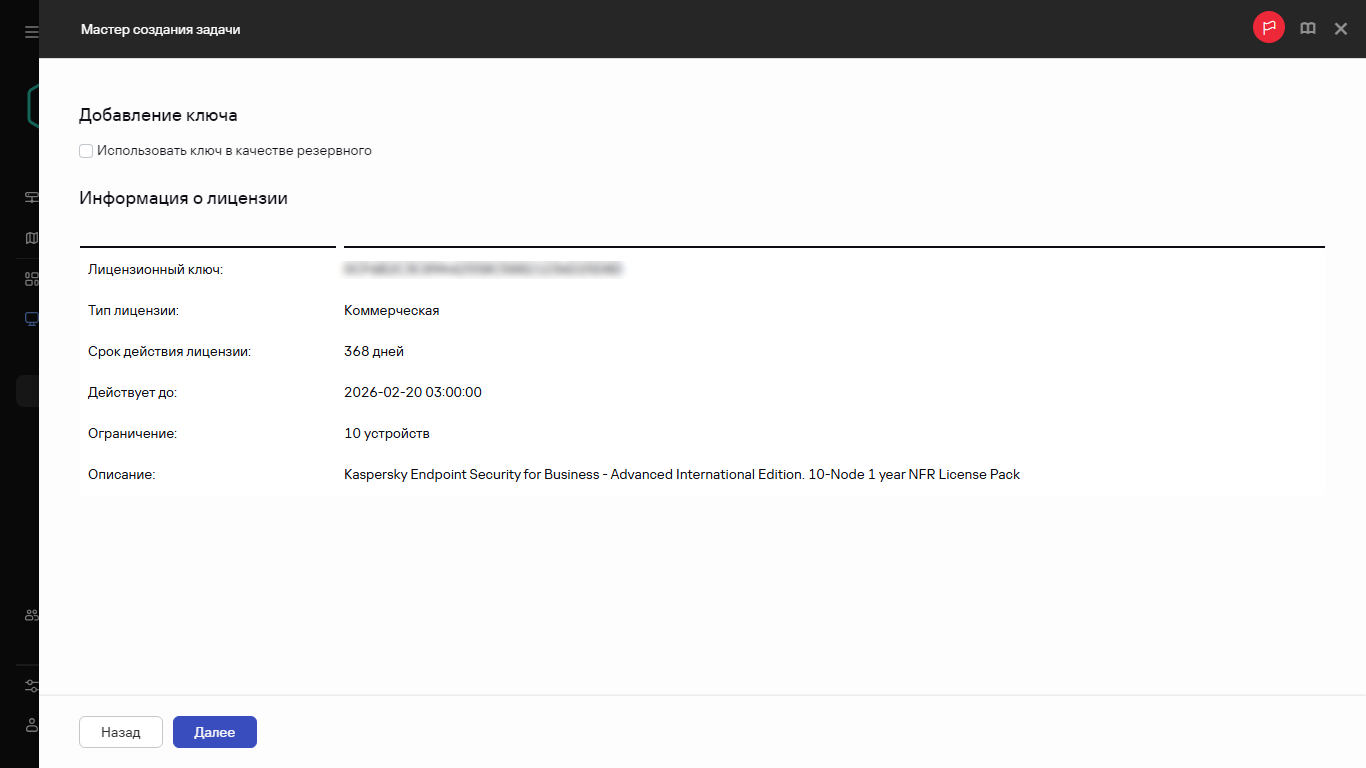Close the task creation wizard
The width and height of the screenshot is (1366, 768).
[1341, 29]
